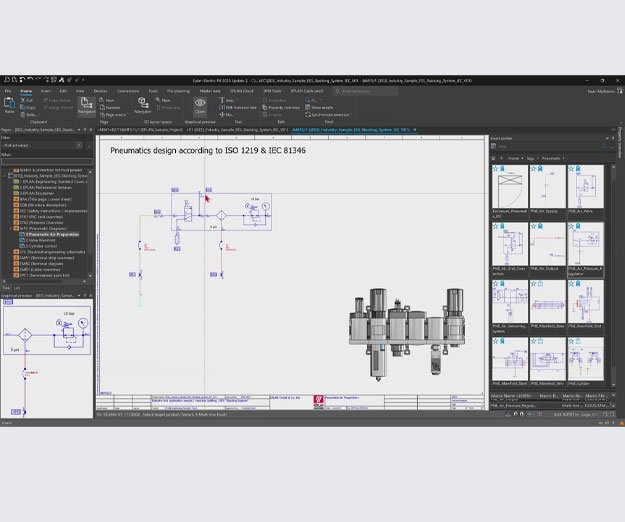This screenshot has height=522, width=625.
Task: Click the Insert center vertical scrollbar
Action: click(x=613, y=275)
